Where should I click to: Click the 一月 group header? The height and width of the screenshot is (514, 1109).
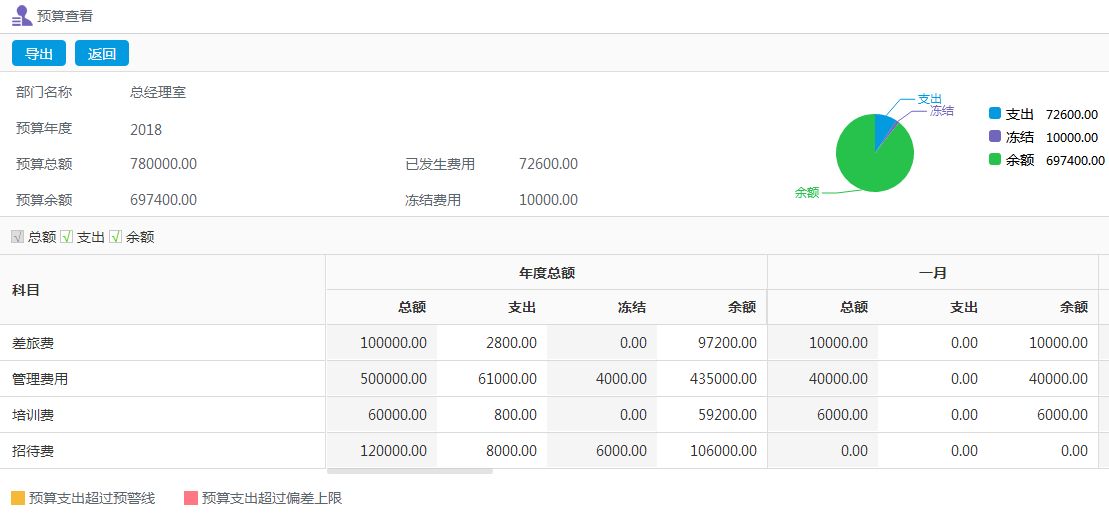click(x=933, y=273)
